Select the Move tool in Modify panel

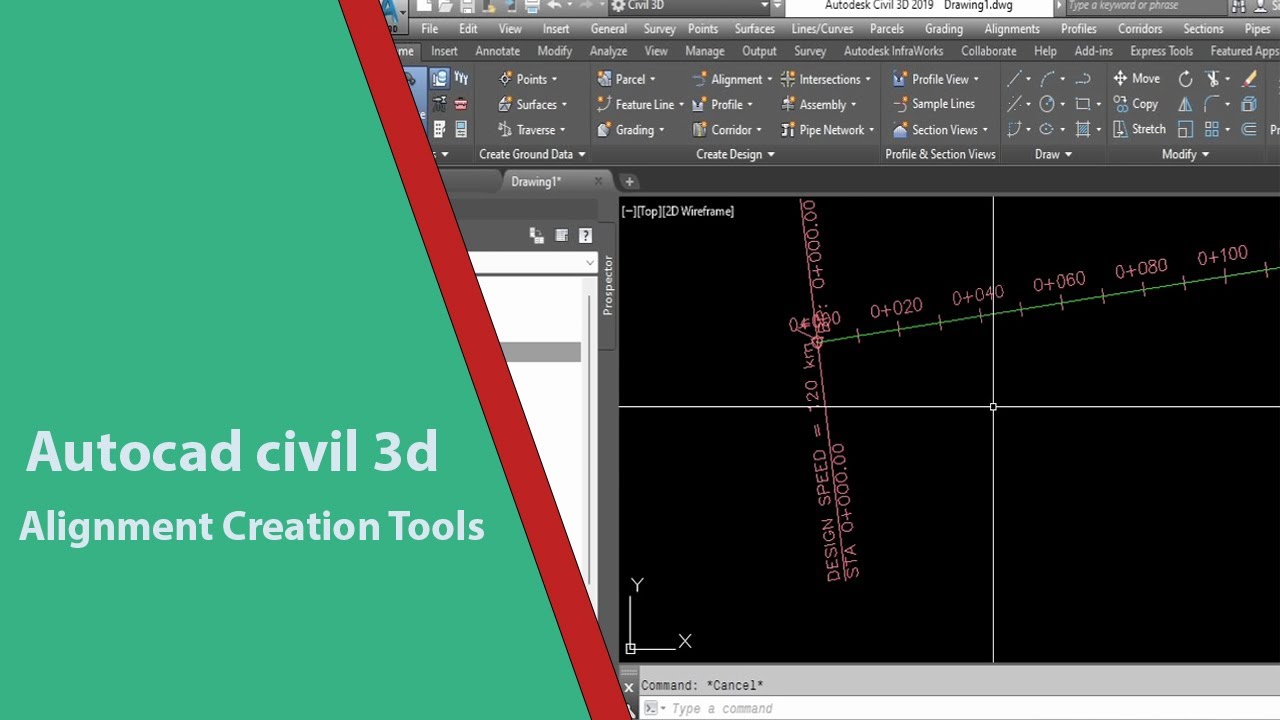1137,78
